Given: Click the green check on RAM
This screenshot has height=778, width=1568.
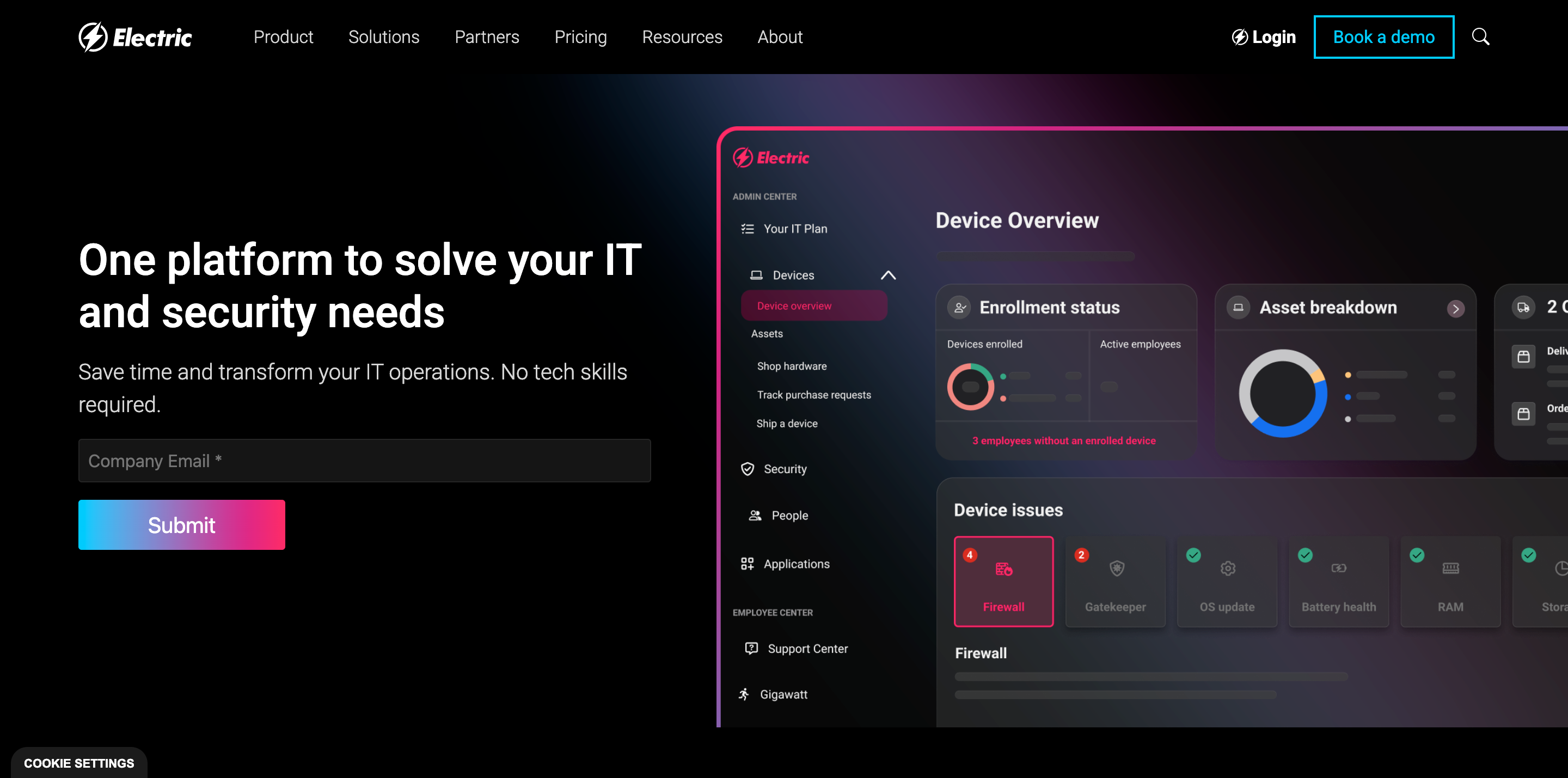Looking at the screenshot, I should tap(1417, 555).
